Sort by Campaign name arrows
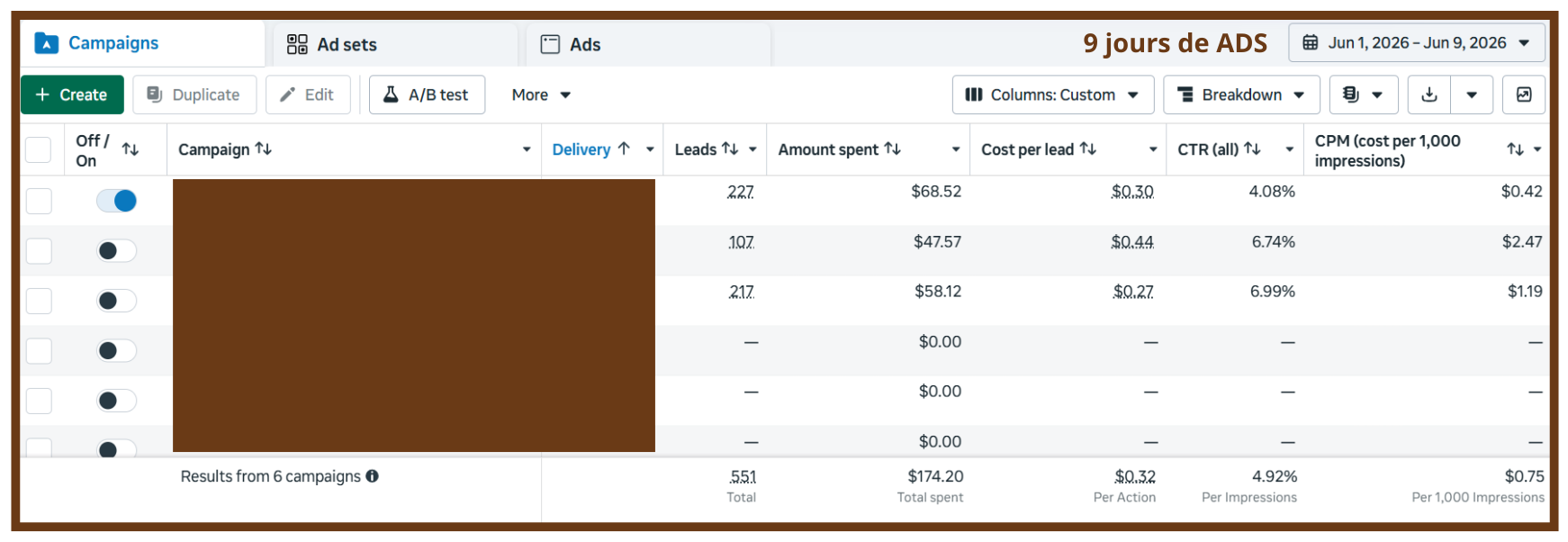 (264, 149)
